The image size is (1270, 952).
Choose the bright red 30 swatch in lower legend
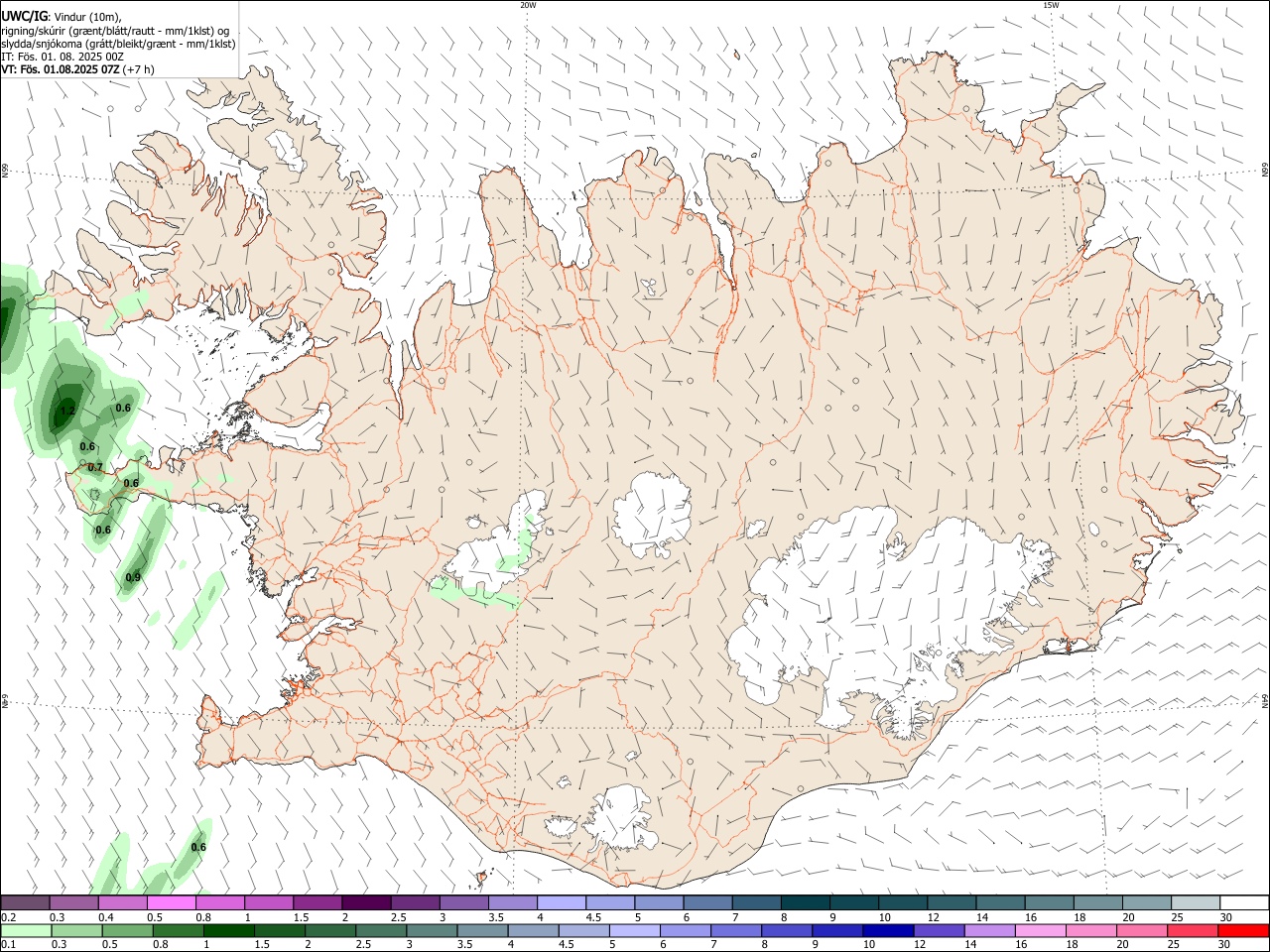tap(1243, 930)
